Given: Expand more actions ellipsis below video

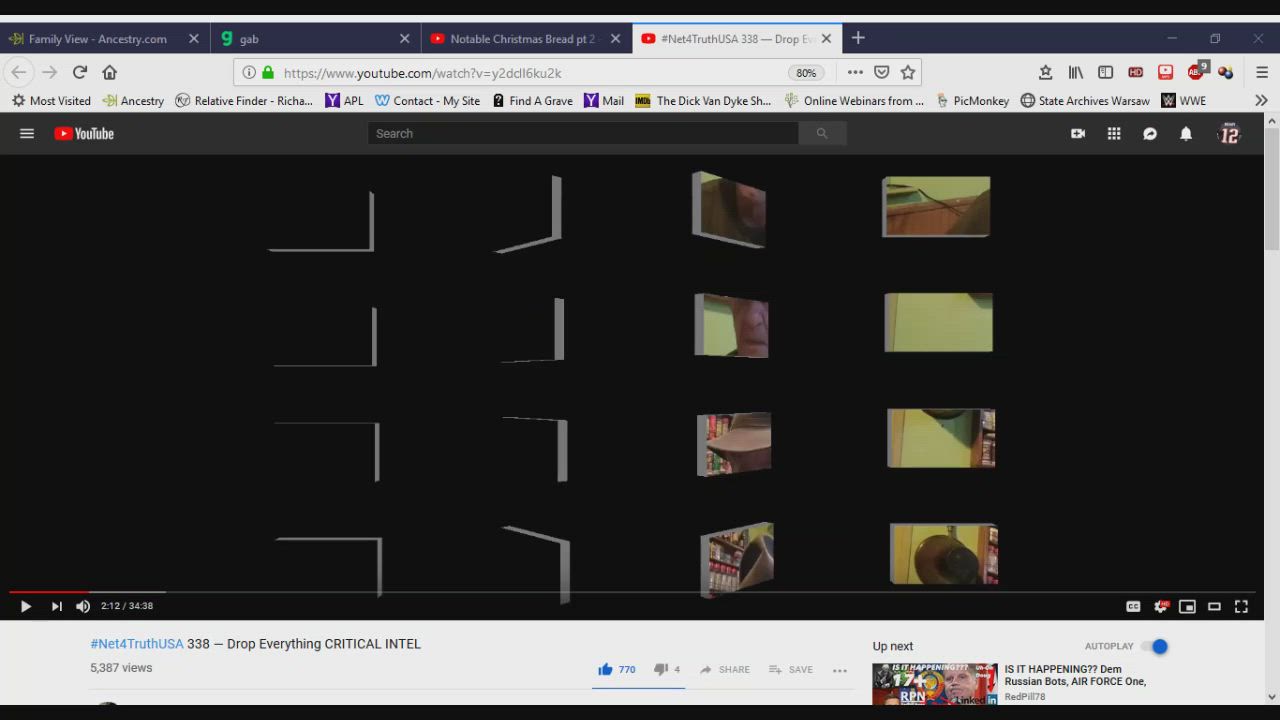Looking at the screenshot, I should [840, 670].
